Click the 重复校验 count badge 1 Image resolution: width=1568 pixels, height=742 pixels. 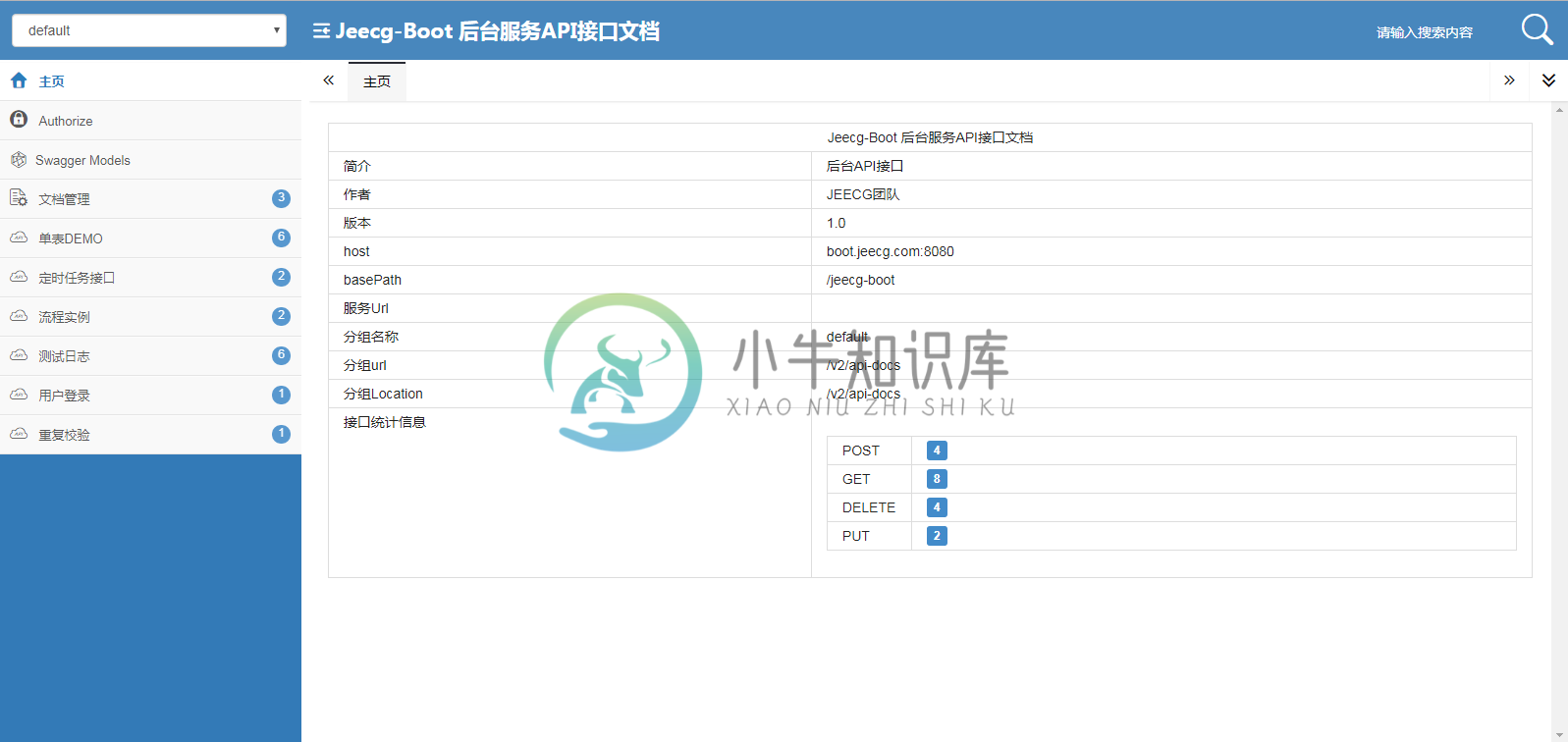pyautogui.click(x=281, y=434)
